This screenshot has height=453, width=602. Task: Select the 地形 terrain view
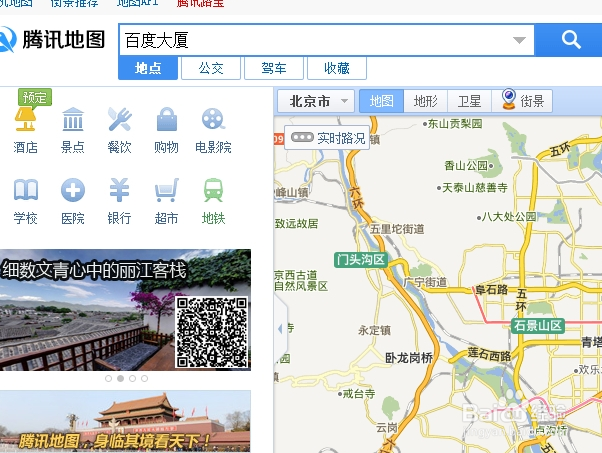[x=425, y=101]
